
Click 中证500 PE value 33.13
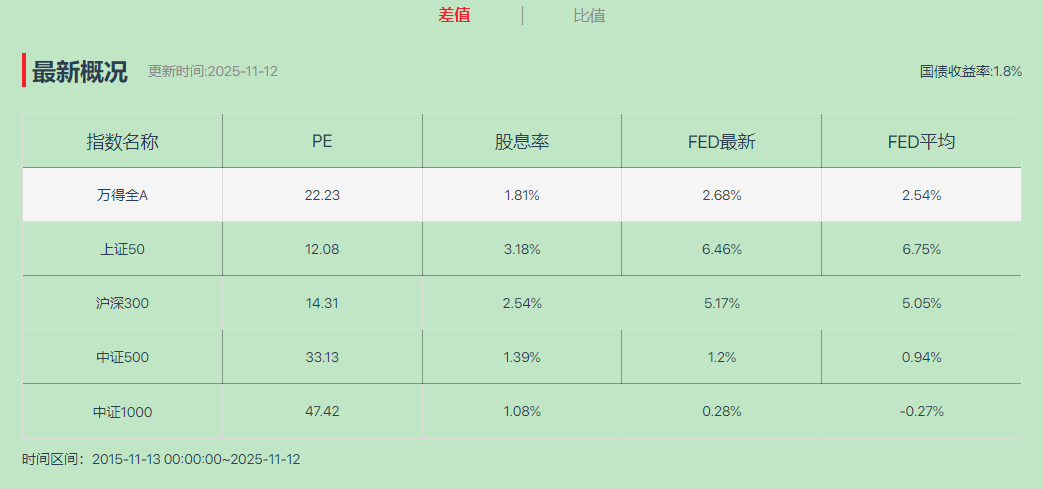click(322, 357)
